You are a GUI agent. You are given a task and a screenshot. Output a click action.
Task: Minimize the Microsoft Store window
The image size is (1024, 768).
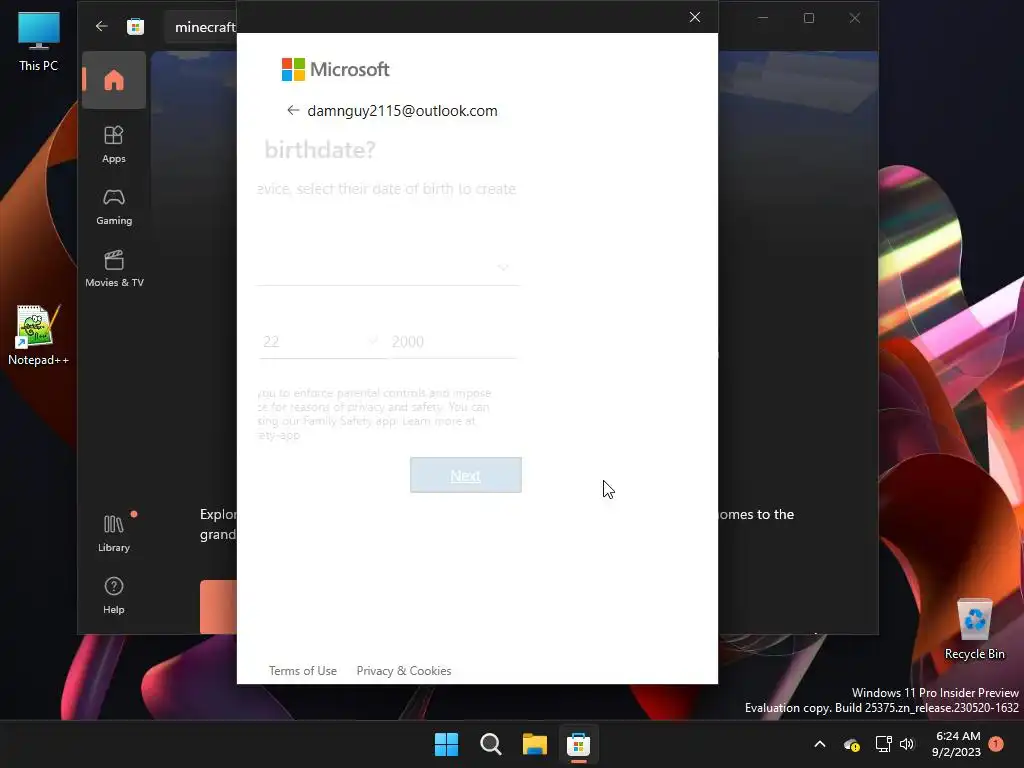coord(763,18)
